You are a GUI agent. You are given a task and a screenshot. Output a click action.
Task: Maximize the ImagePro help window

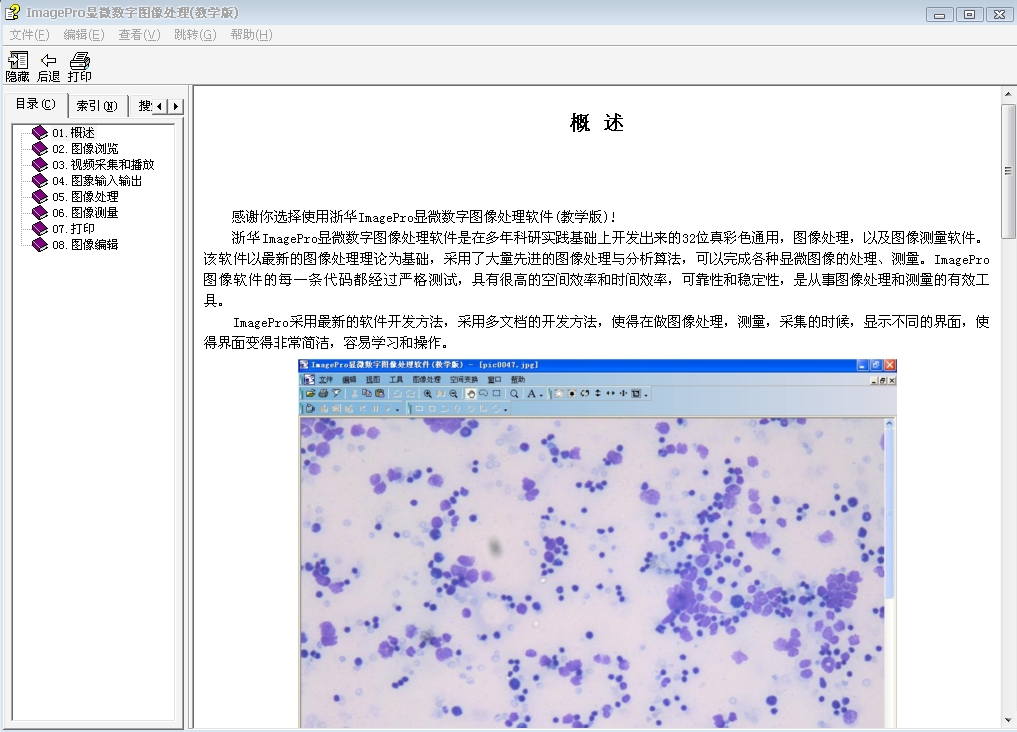tap(970, 14)
